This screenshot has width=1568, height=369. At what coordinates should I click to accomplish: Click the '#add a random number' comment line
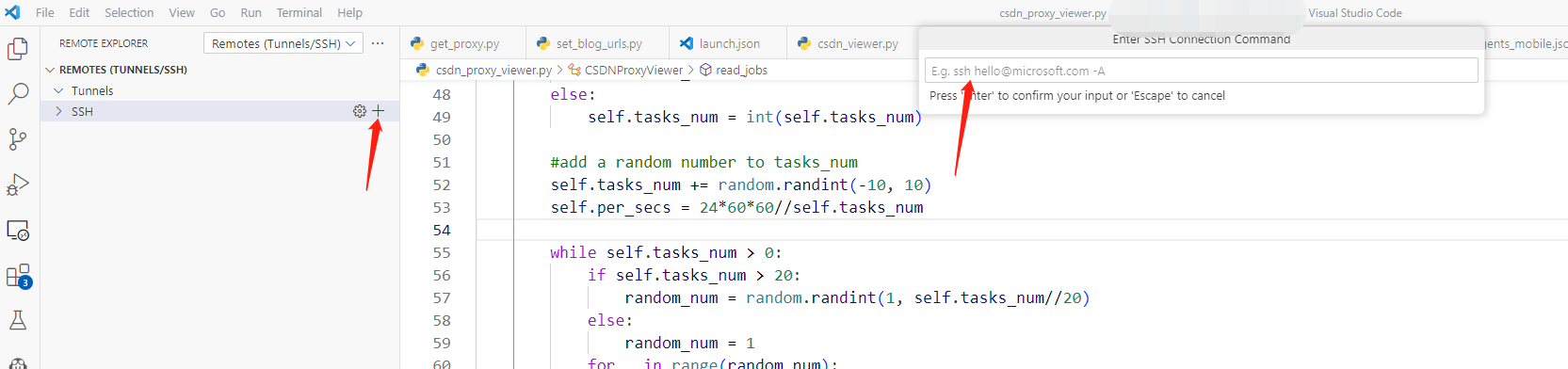703,162
